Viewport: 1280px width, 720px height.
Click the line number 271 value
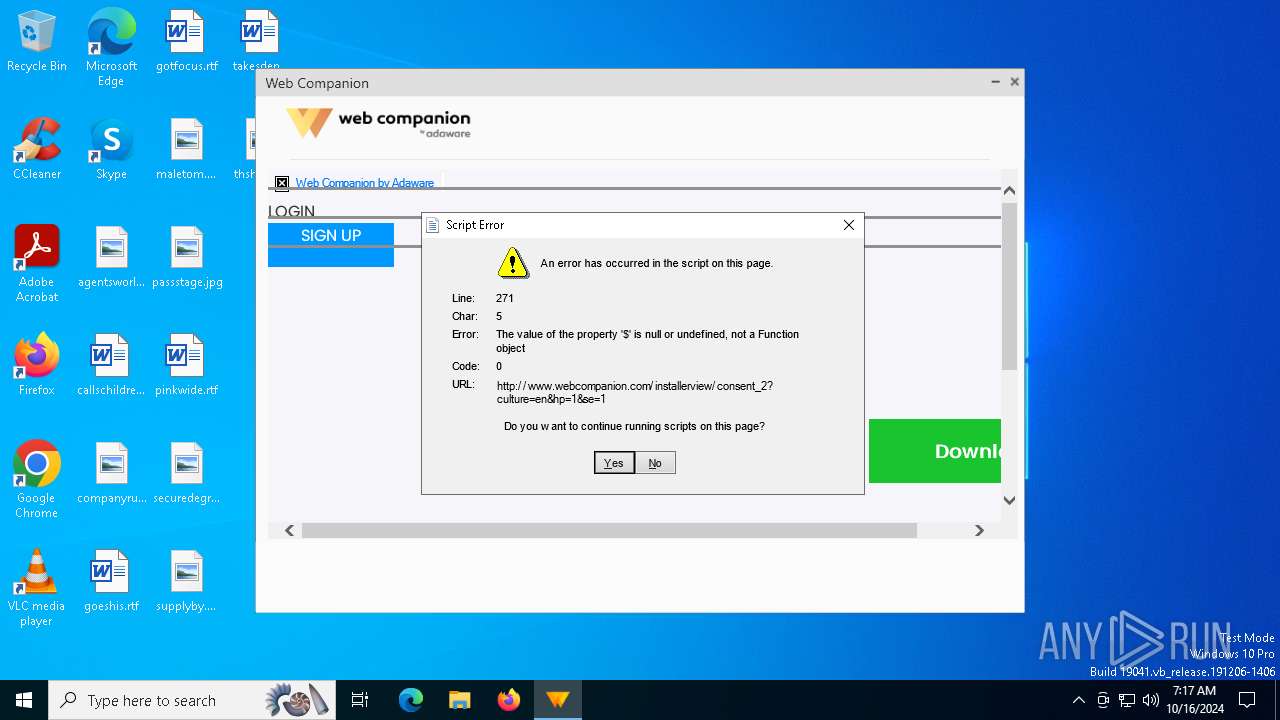(505, 298)
